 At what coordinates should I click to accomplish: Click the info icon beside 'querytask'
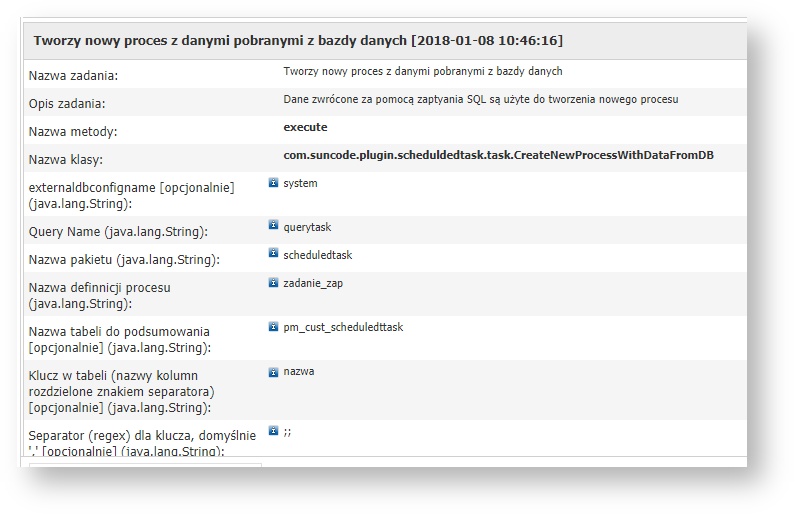pyautogui.click(x=273, y=226)
